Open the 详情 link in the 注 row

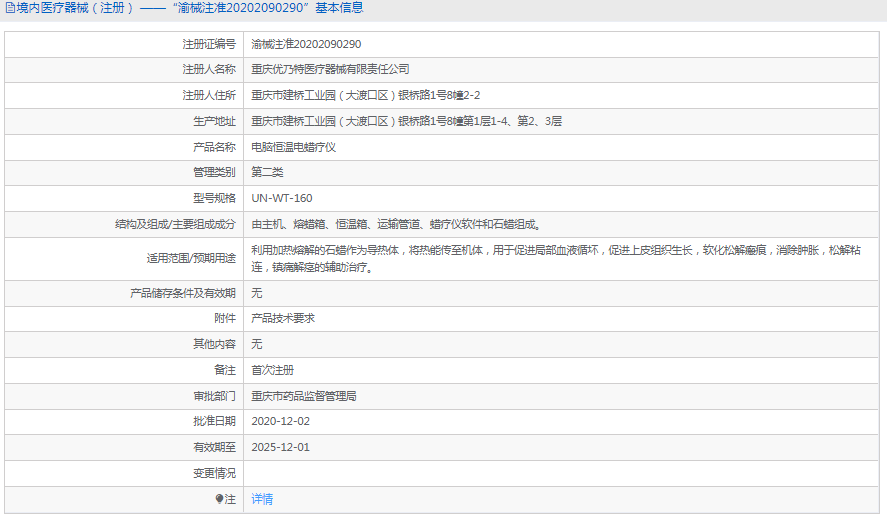pos(262,499)
